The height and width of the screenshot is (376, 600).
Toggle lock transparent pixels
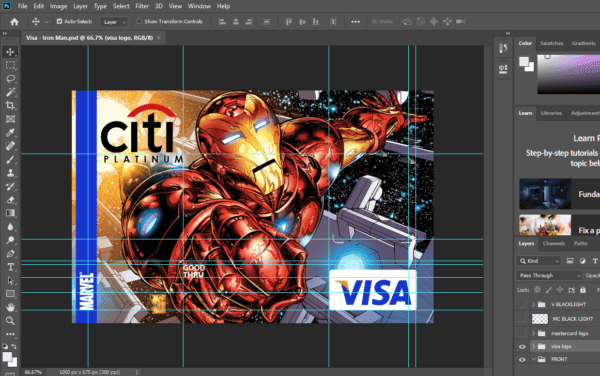(537, 290)
